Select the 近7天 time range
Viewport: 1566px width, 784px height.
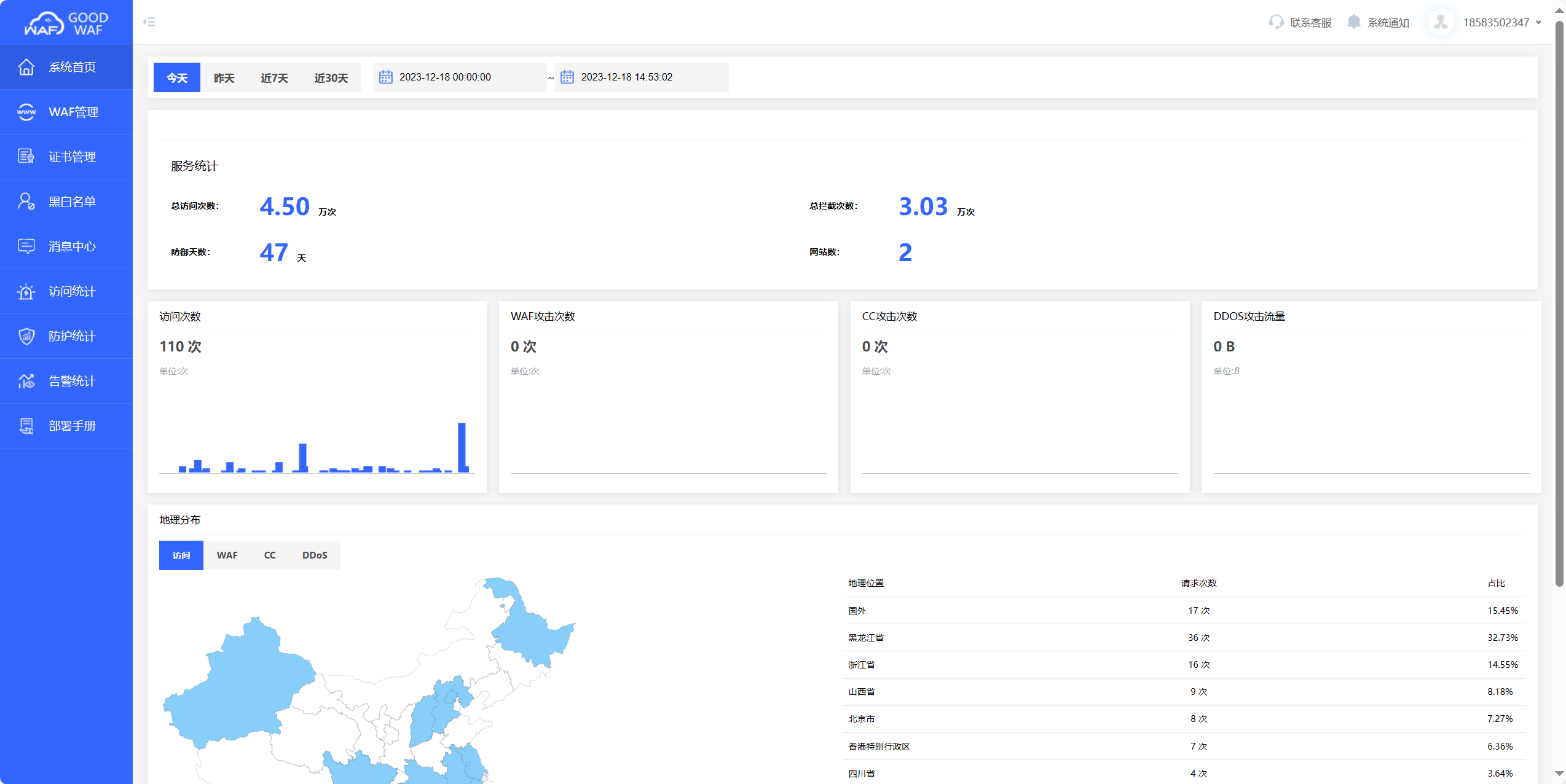point(274,78)
